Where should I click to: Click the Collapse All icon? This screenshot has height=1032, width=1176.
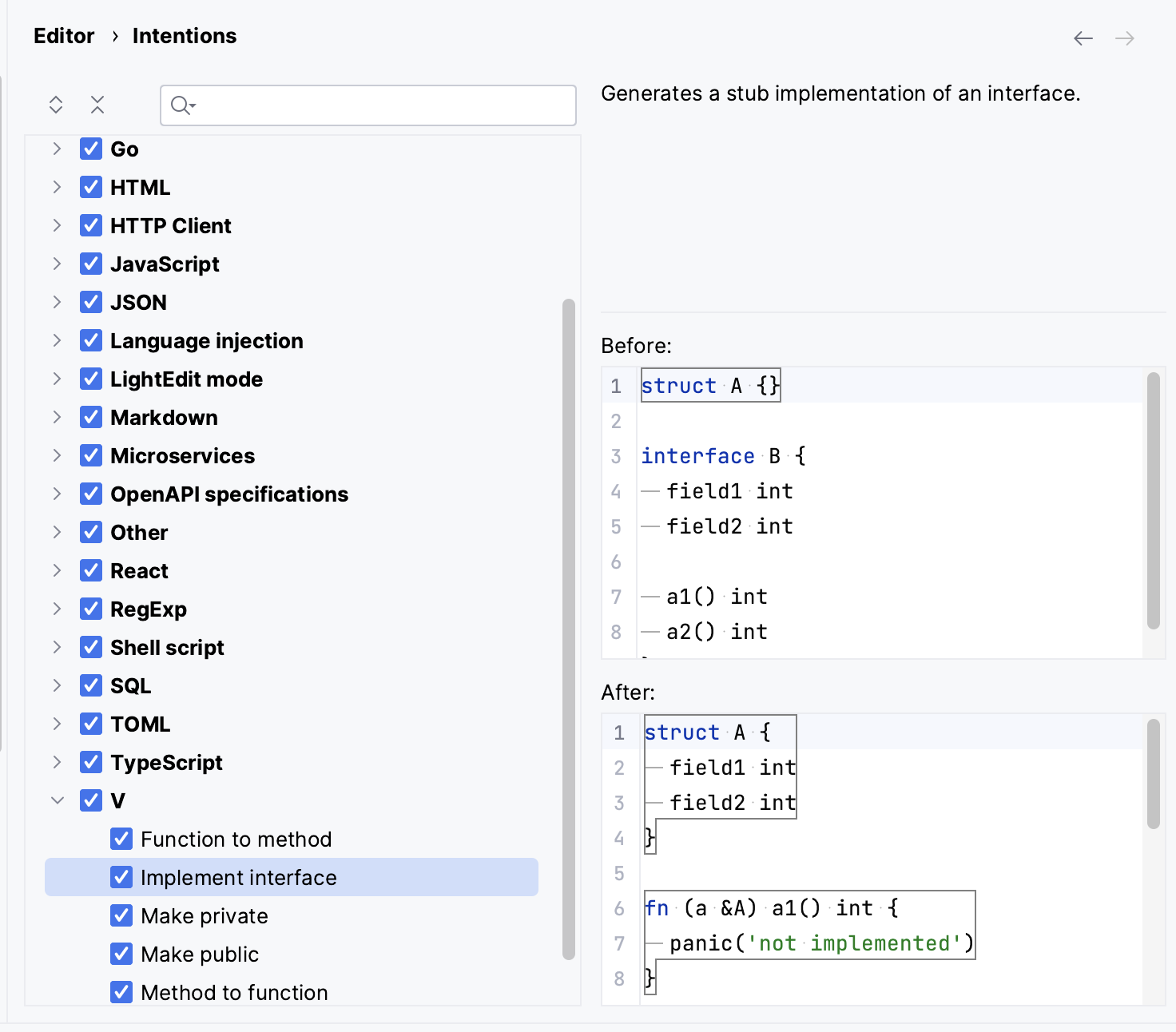pos(97,104)
